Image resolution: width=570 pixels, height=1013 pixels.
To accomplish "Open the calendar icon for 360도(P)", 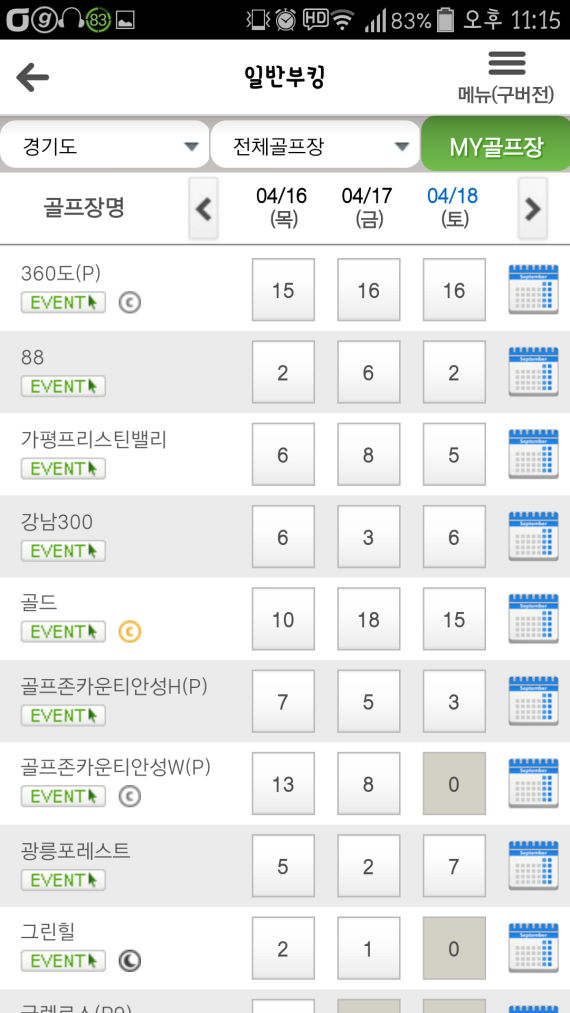I will 533,289.
